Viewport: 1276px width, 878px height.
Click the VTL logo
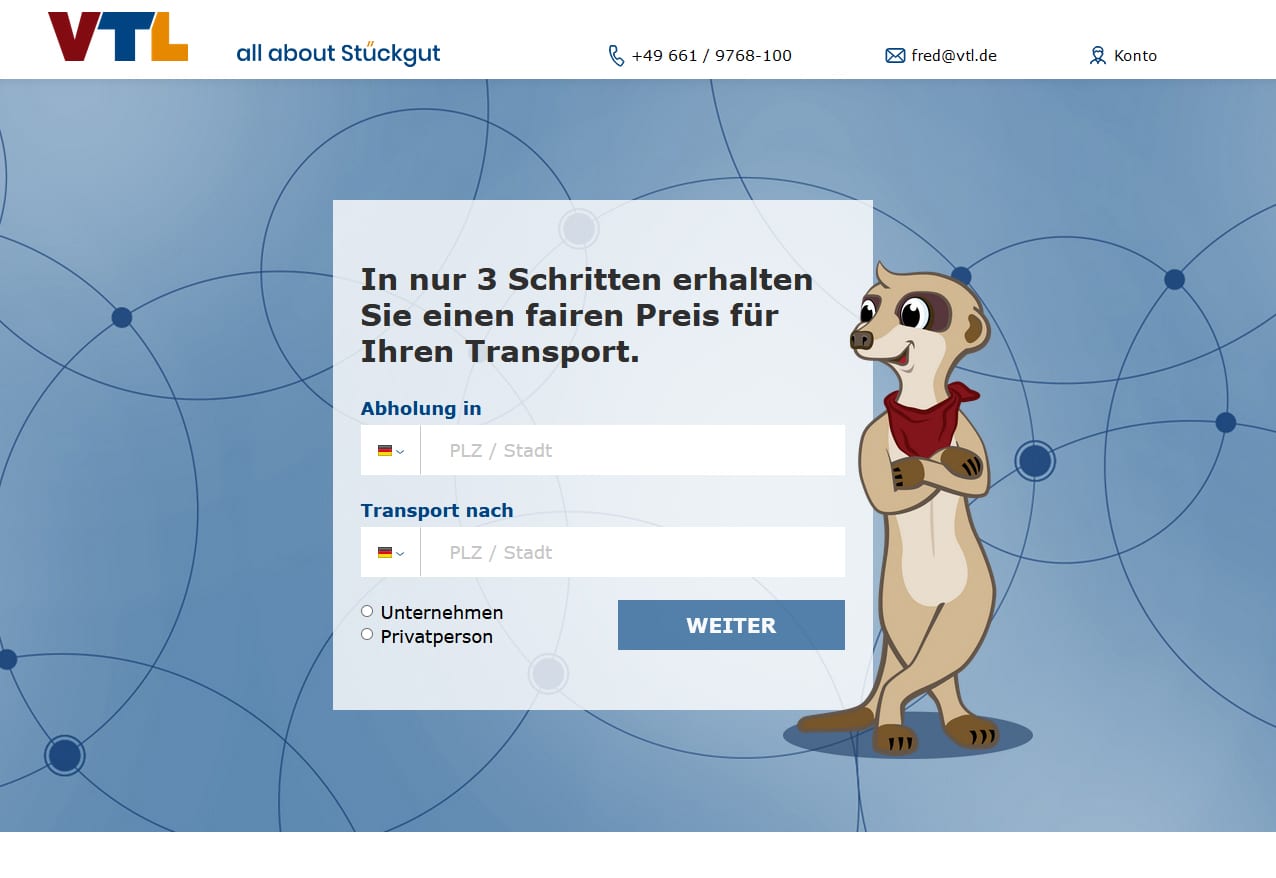point(118,37)
